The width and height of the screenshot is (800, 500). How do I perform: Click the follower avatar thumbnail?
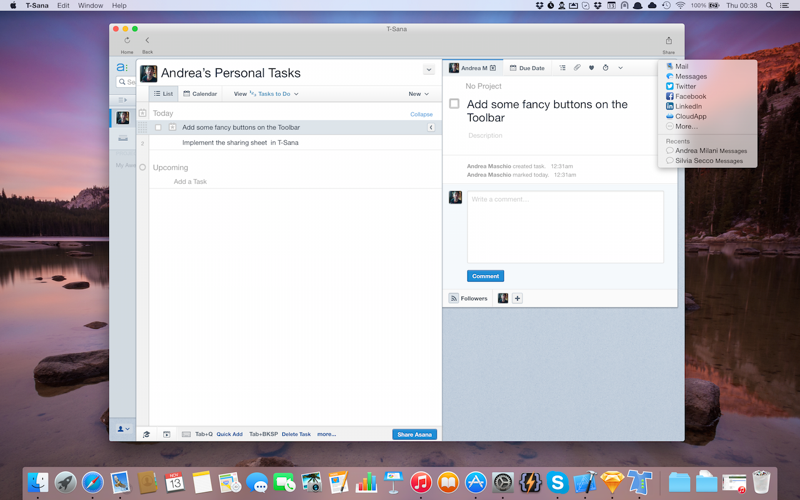(x=503, y=298)
